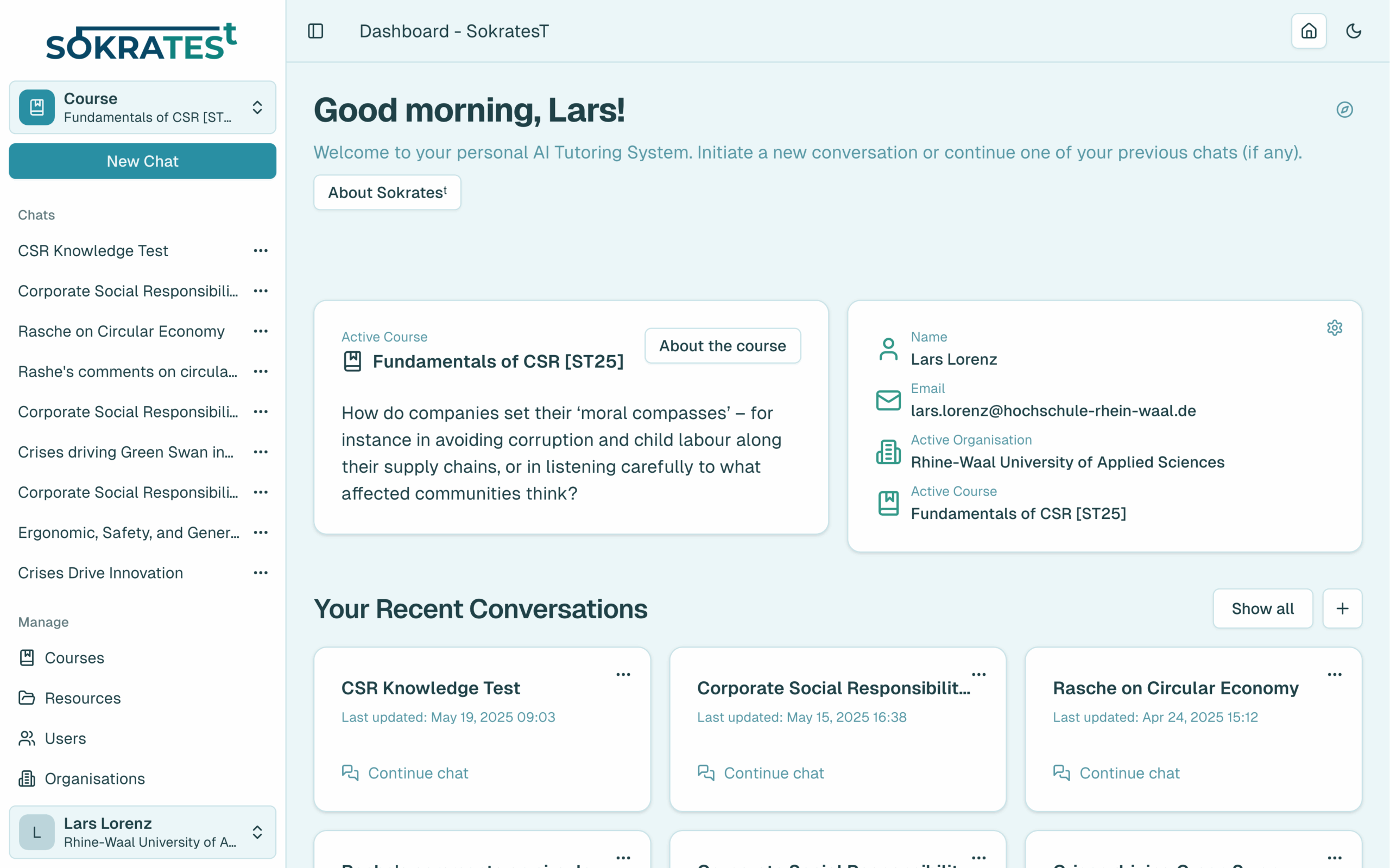1390x868 pixels.
Task: Click the plus button for new conversation
Action: pyautogui.click(x=1342, y=609)
